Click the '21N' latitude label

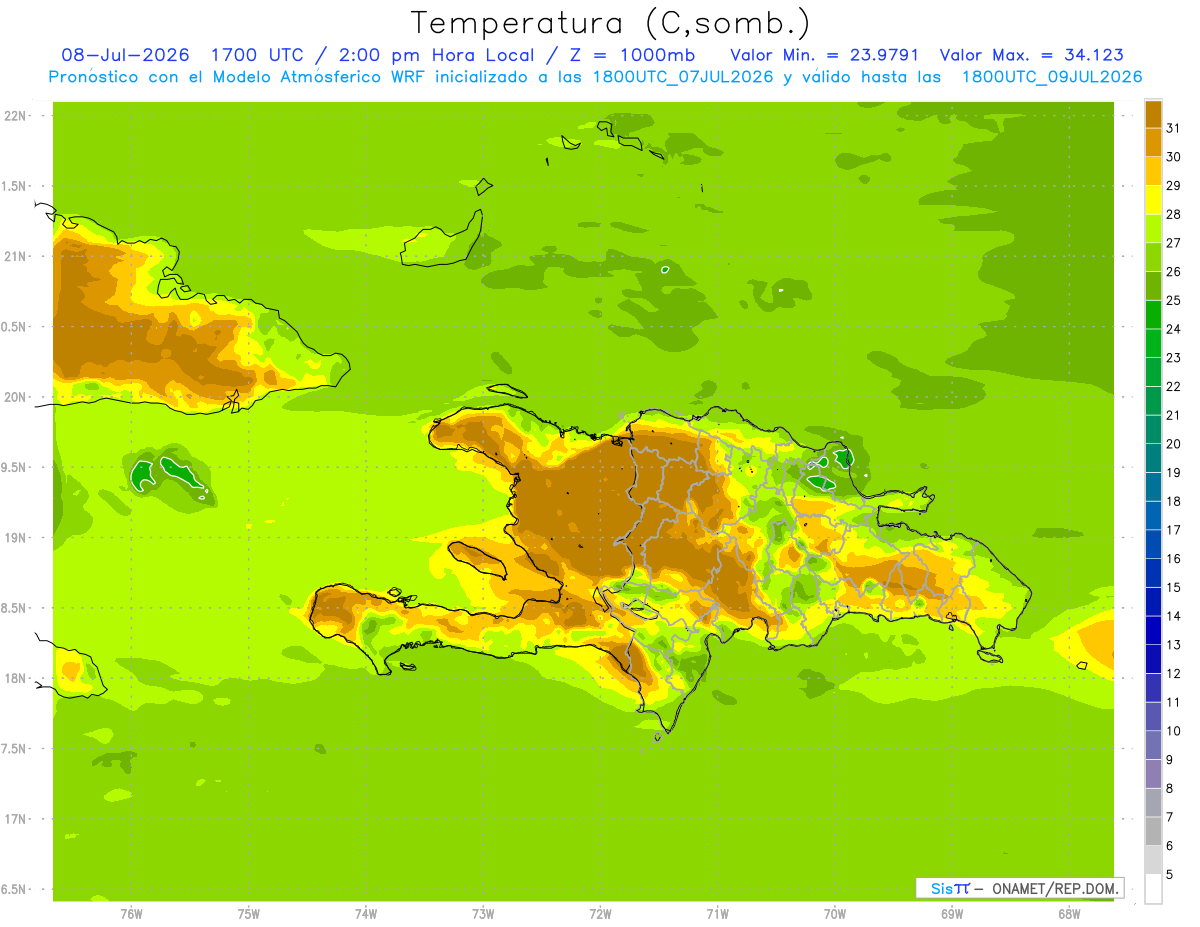(x=15, y=257)
